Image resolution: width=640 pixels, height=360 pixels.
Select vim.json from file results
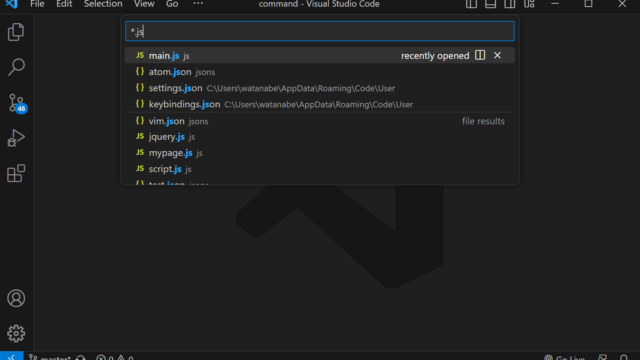pyautogui.click(x=320, y=121)
